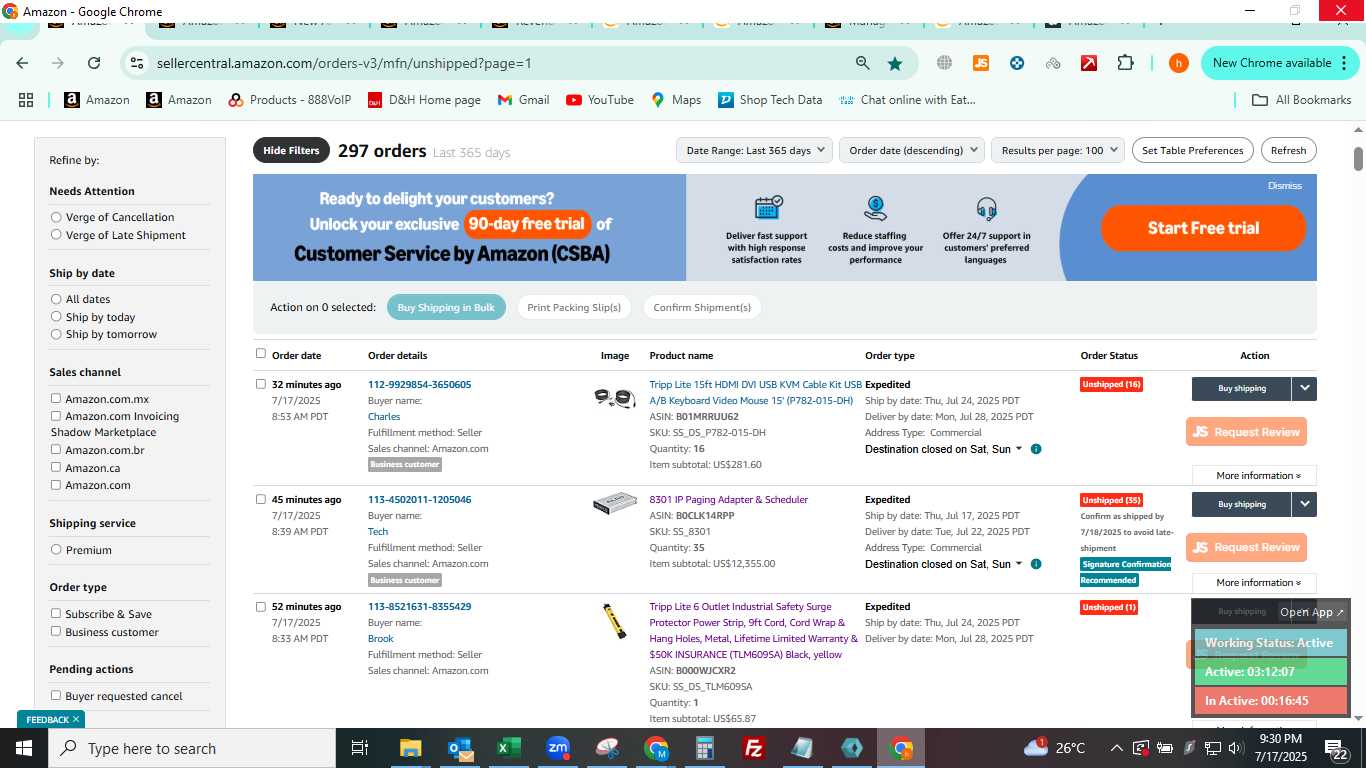1366x768 pixels.
Task: Open Calculator from the taskbar
Action: tap(705, 748)
